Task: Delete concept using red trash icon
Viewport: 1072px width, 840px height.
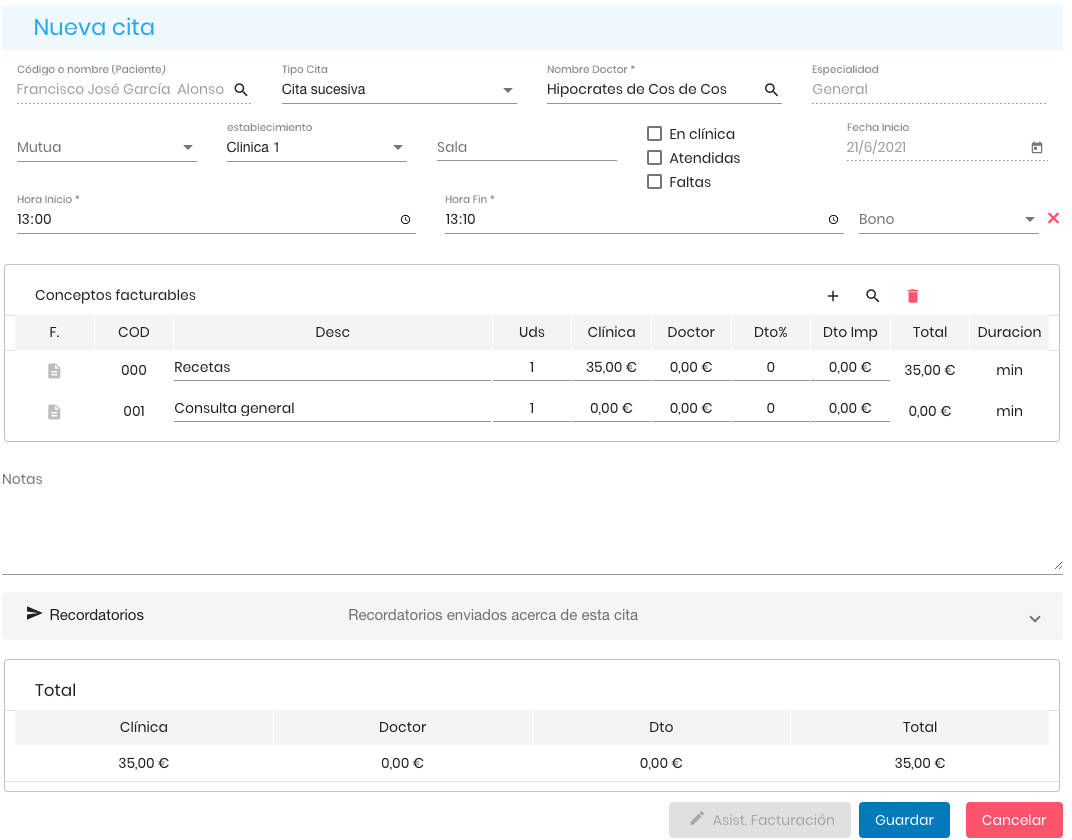Action: pyautogui.click(x=912, y=296)
